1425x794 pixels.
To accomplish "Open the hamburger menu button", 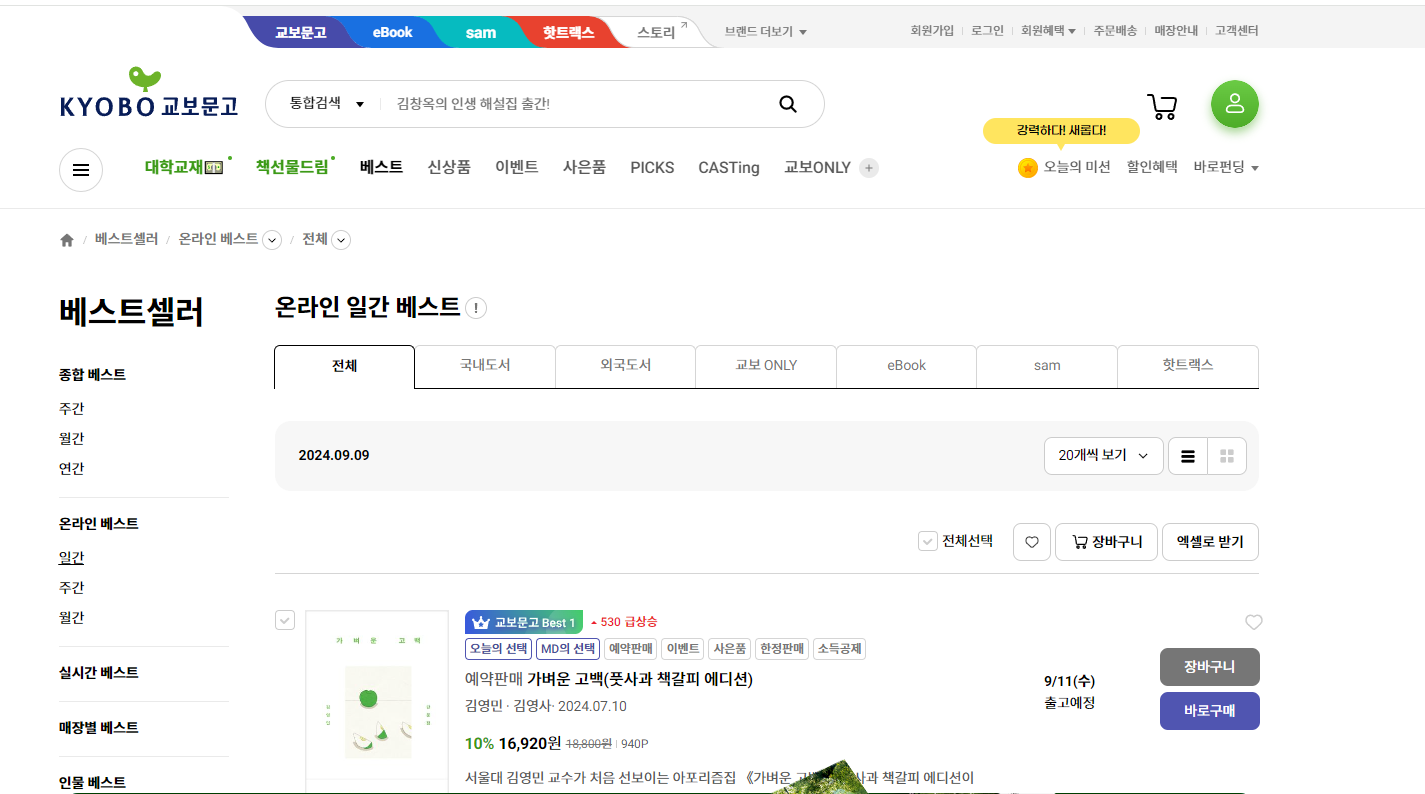I will [x=81, y=170].
